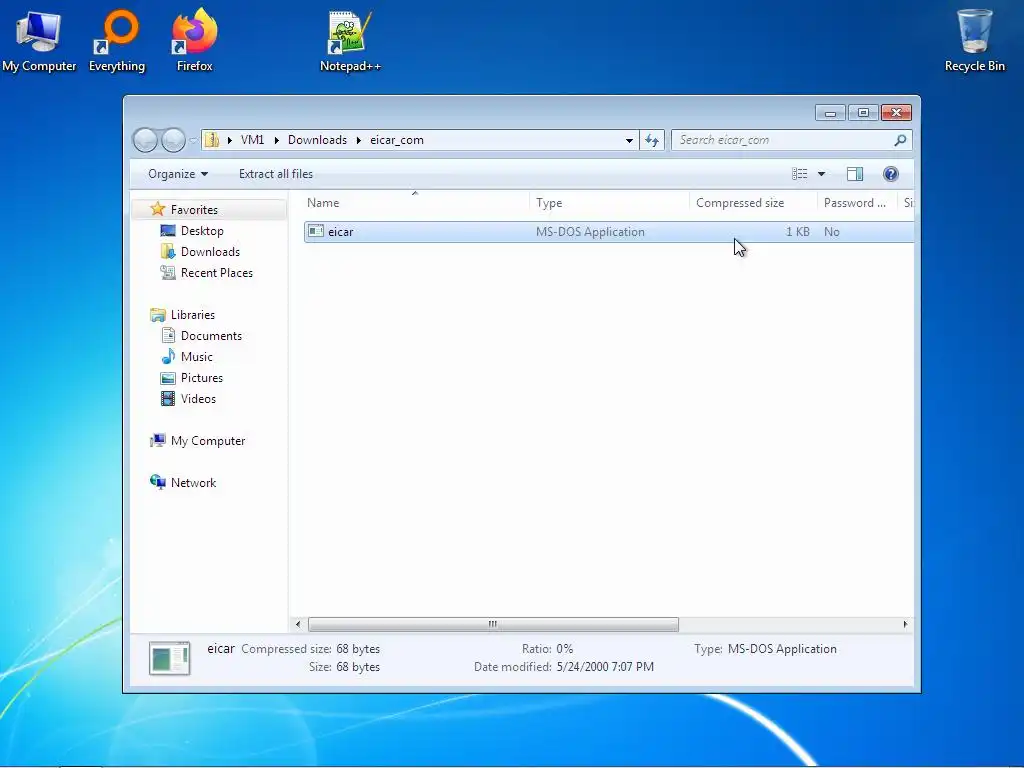The image size is (1024, 768).
Task: Click Extract all files
Action: pyautogui.click(x=276, y=174)
